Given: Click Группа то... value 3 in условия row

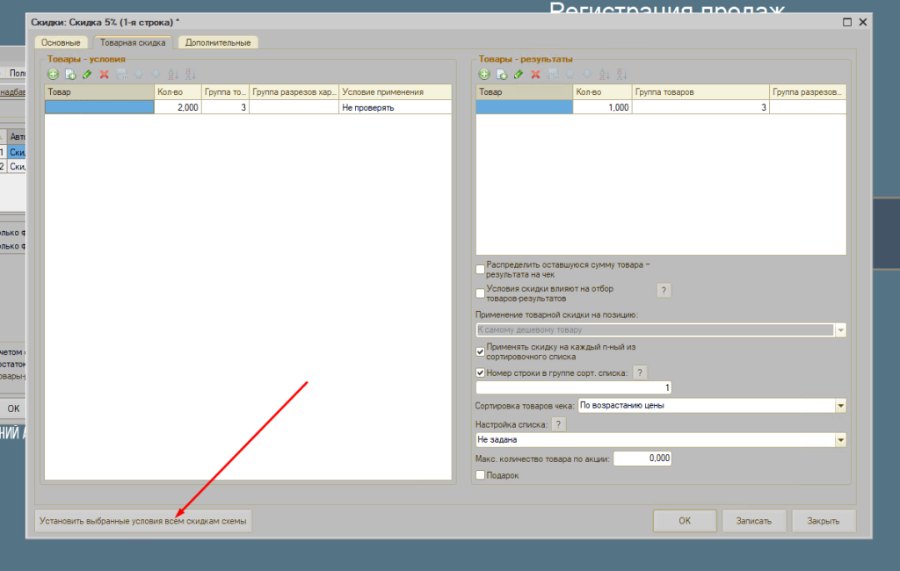Looking at the screenshot, I should click(x=226, y=107).
